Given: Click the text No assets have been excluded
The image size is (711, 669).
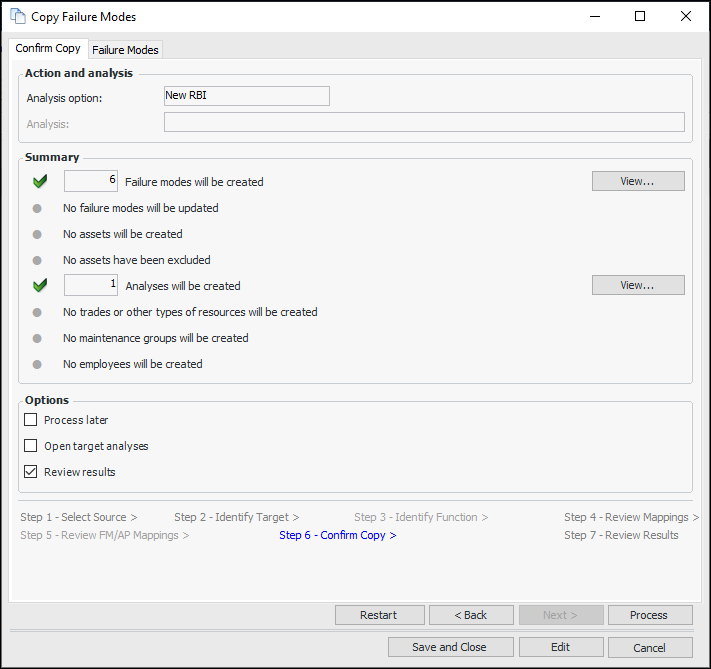Looking at the screenshot, I should point(136,260).
